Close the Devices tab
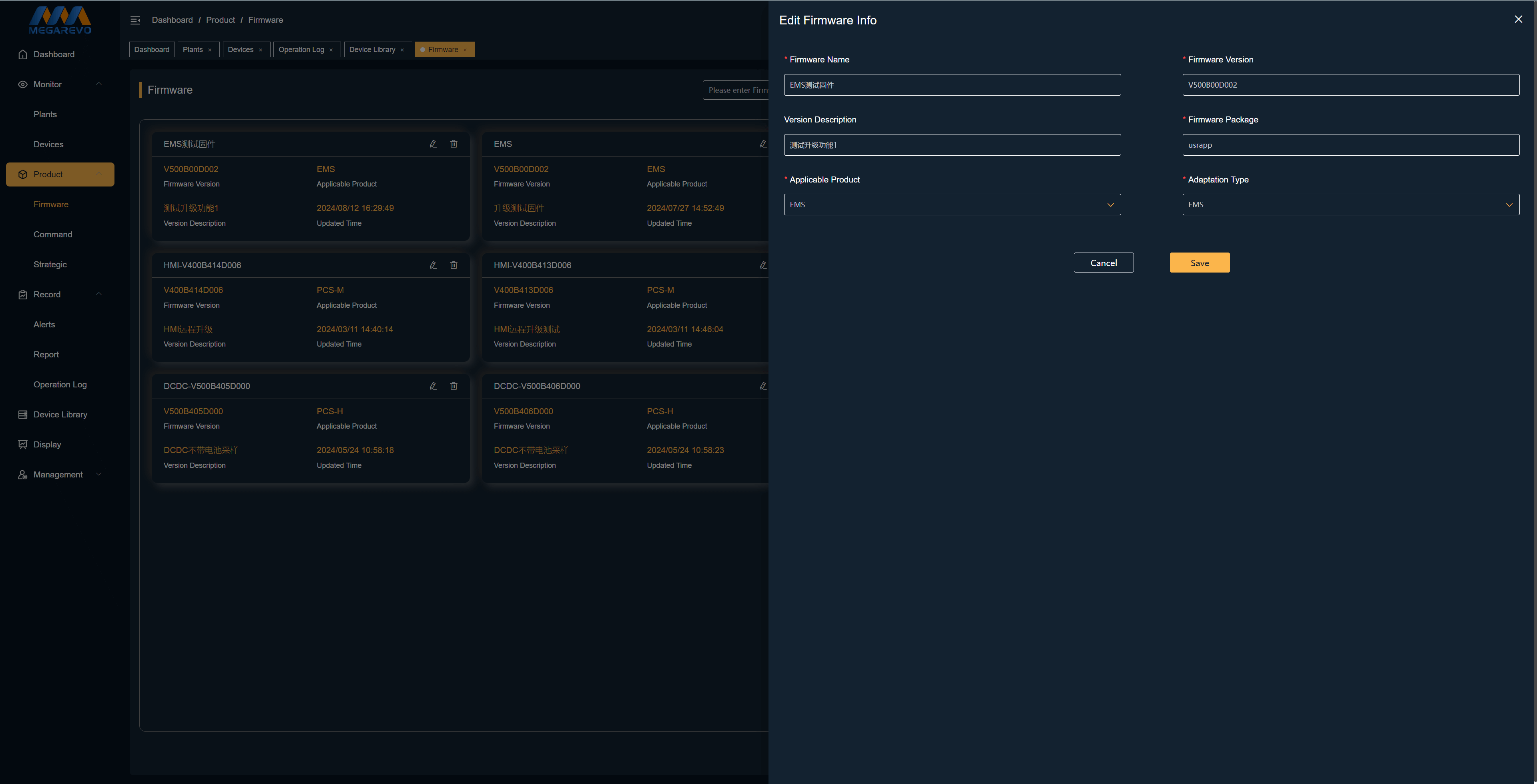Viewport: 1537px width, 784px height. tap(260, 50)
